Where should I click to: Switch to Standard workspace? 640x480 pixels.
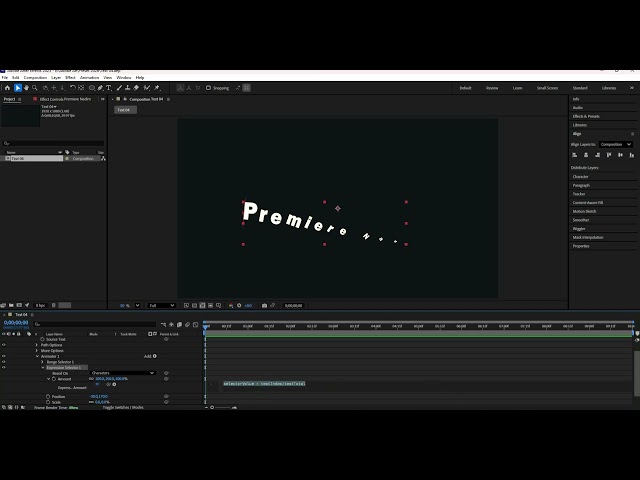click(x=580, y=88)
